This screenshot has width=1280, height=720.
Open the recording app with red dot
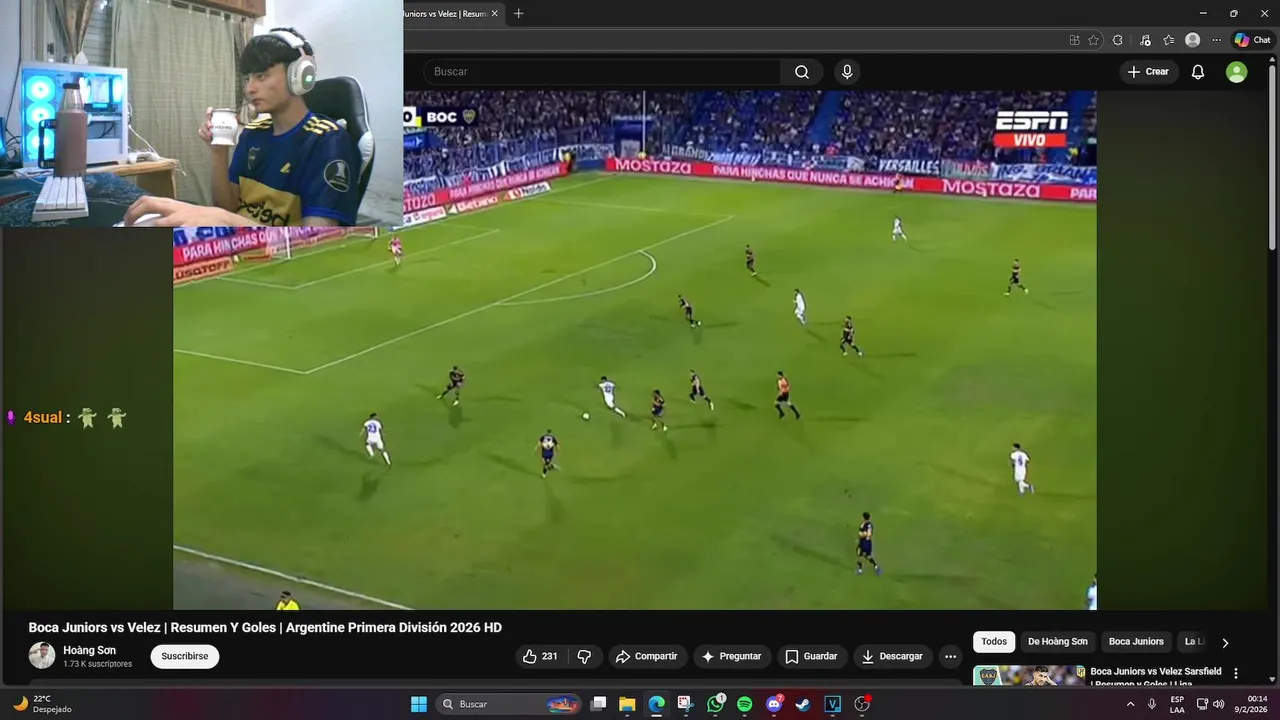coord(862,704)
